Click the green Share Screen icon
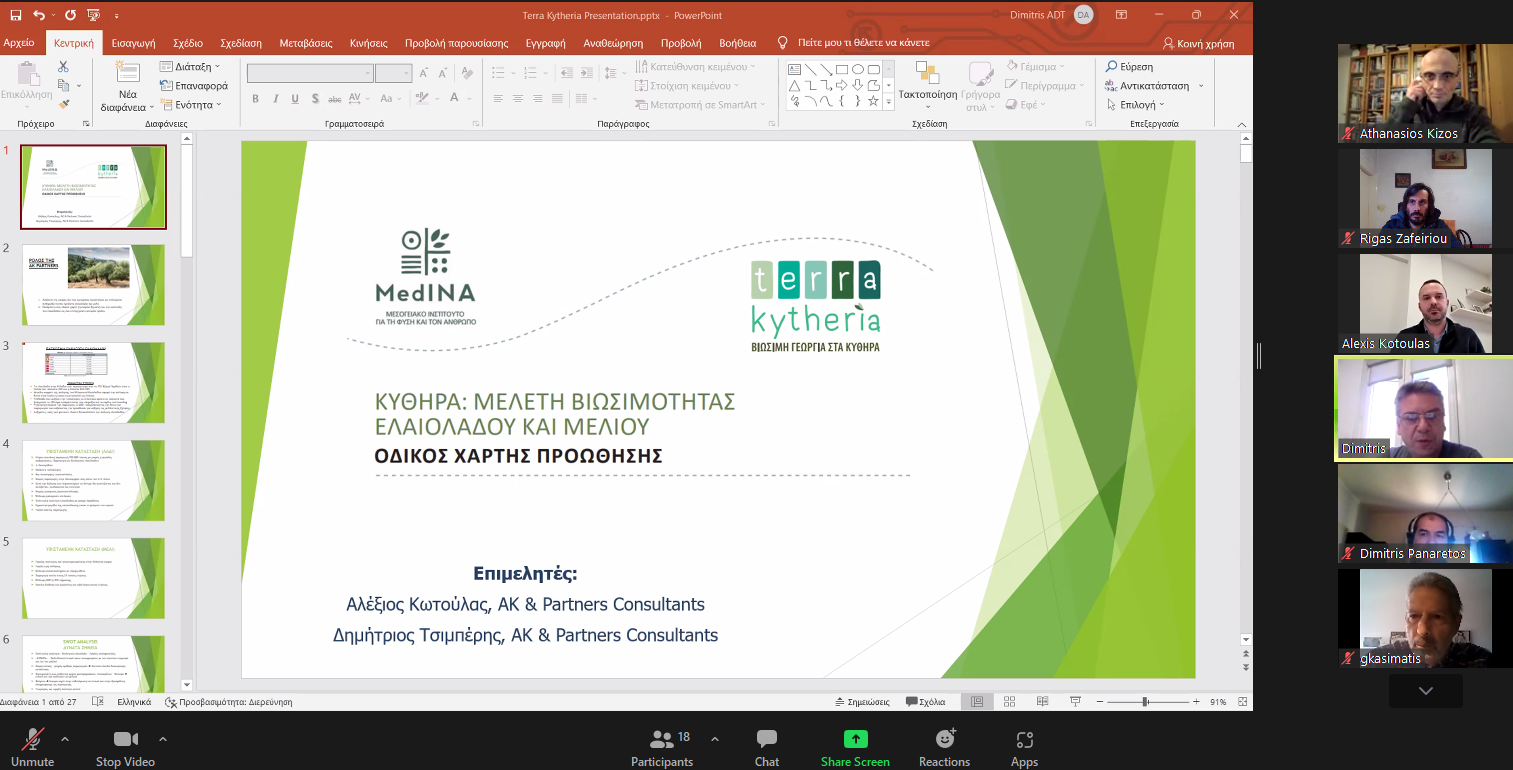Image resolution: width=1513 pixels, height=770 pixels. tap(855, 739)
